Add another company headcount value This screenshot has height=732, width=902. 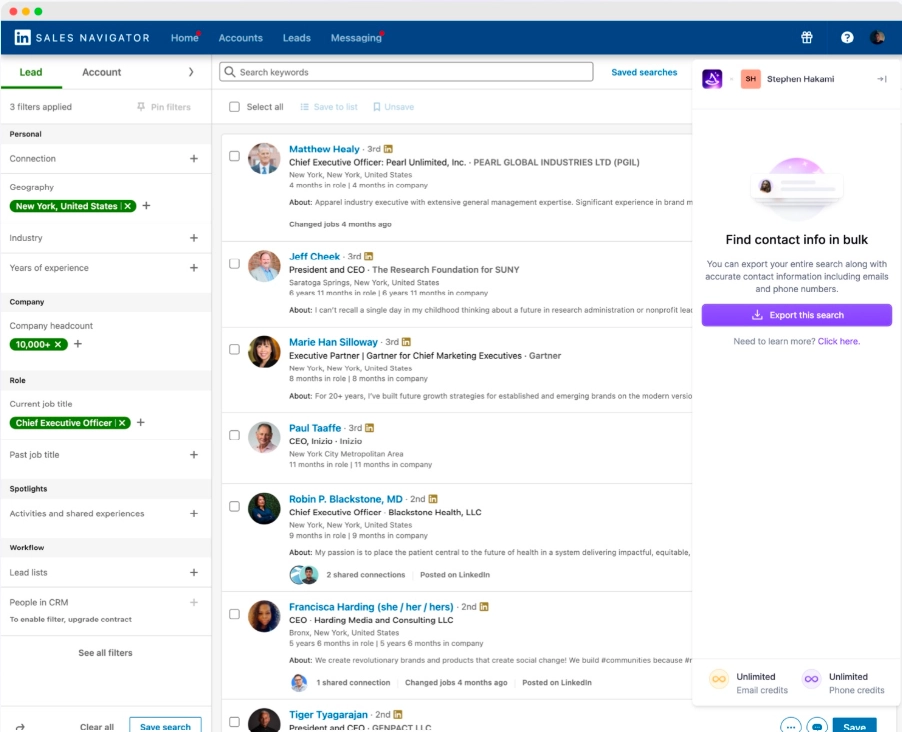tap(78, 344)
